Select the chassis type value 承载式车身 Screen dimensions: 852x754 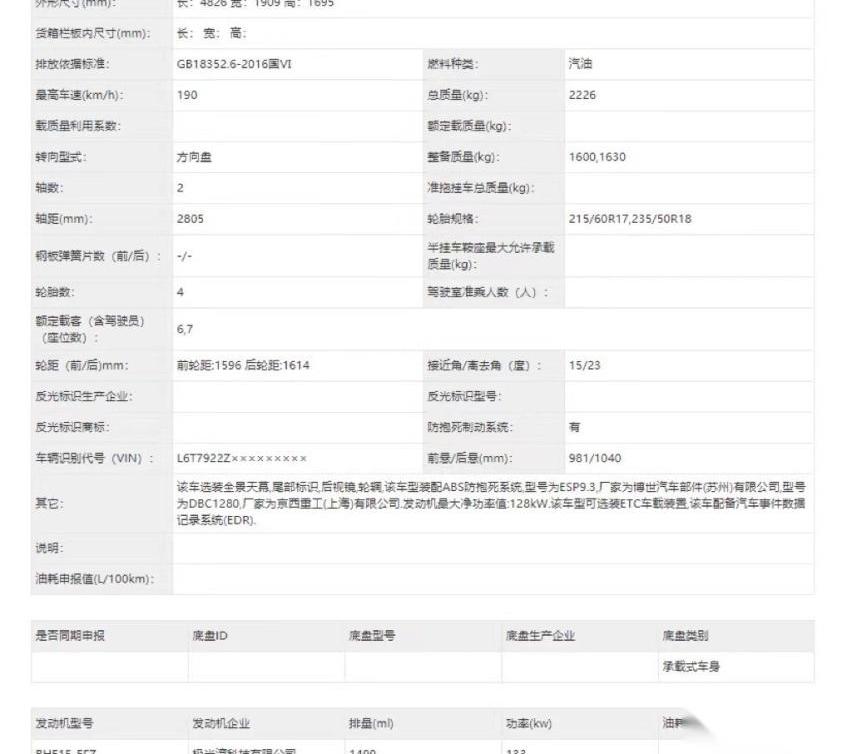[x=691, y=667]
